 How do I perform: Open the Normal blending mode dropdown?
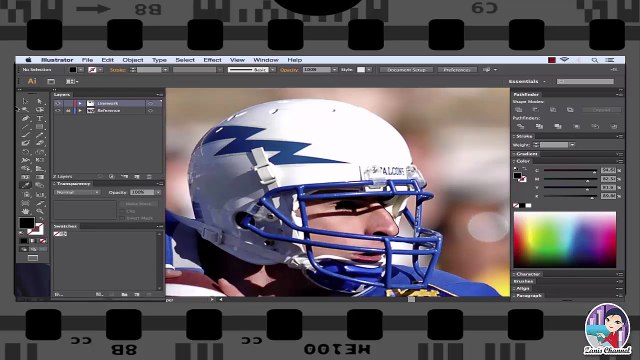click(77, 192)
